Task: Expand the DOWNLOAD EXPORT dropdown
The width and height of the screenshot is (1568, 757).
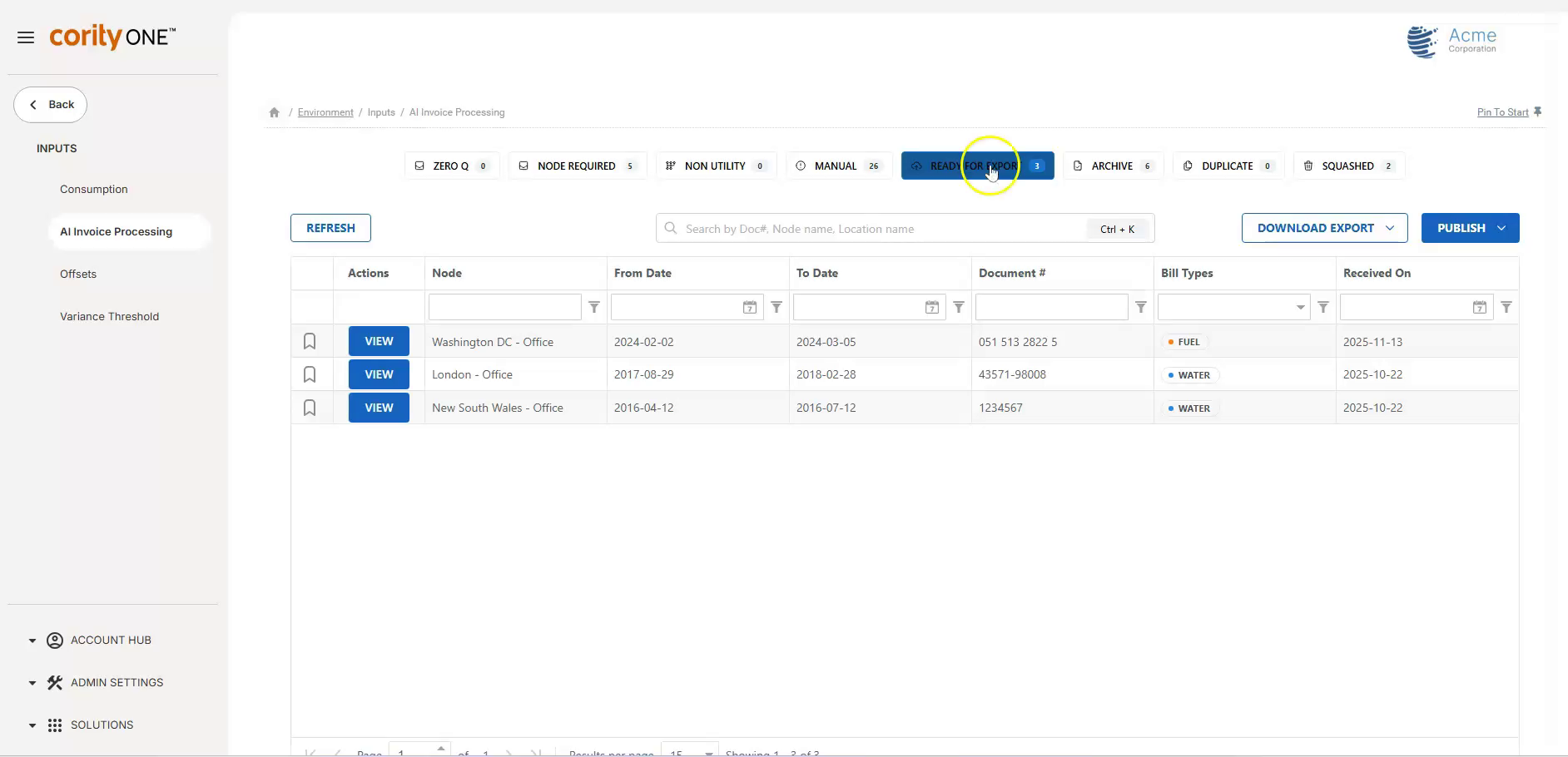Action: click(x=1391, y=227)
